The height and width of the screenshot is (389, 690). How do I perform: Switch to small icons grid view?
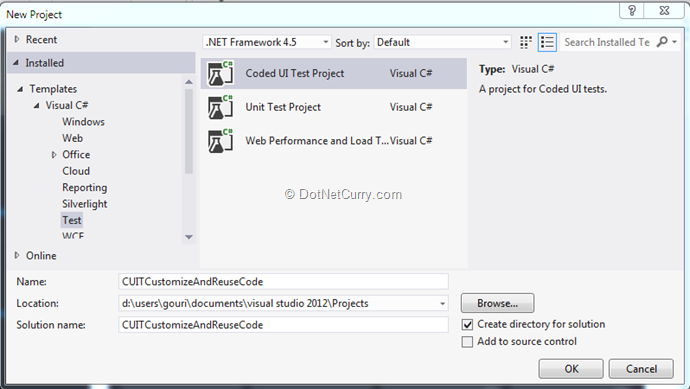pyautogui.click(x=525, y=42)
